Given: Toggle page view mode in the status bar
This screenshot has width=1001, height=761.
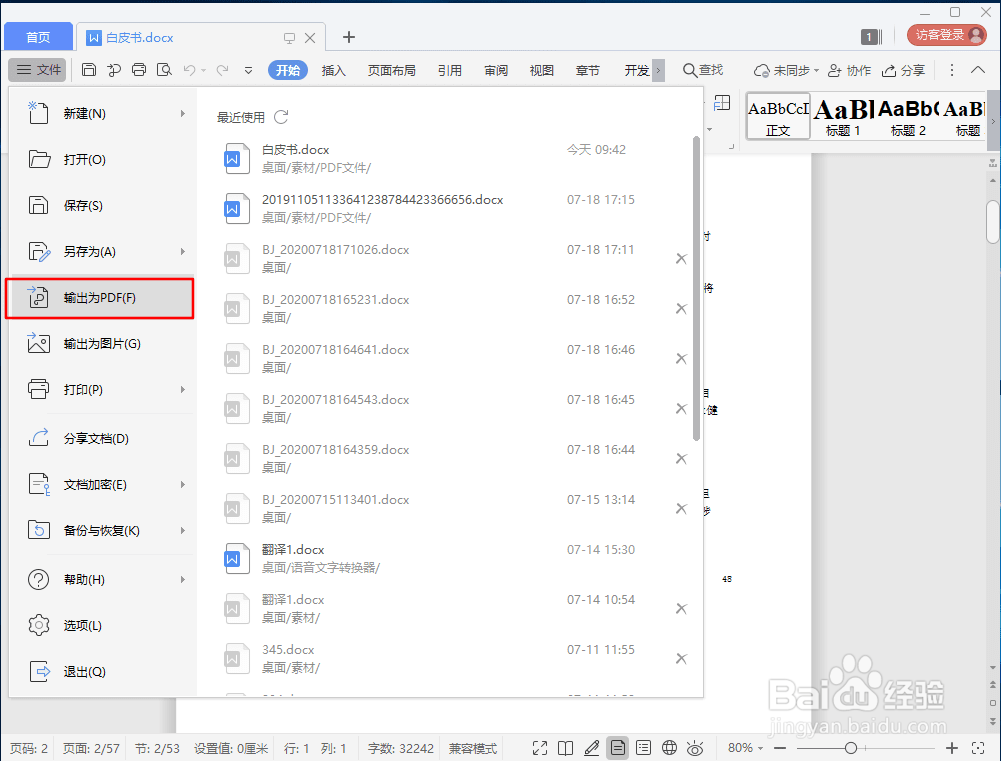Looking at the screenshot, I should point(618,747).
